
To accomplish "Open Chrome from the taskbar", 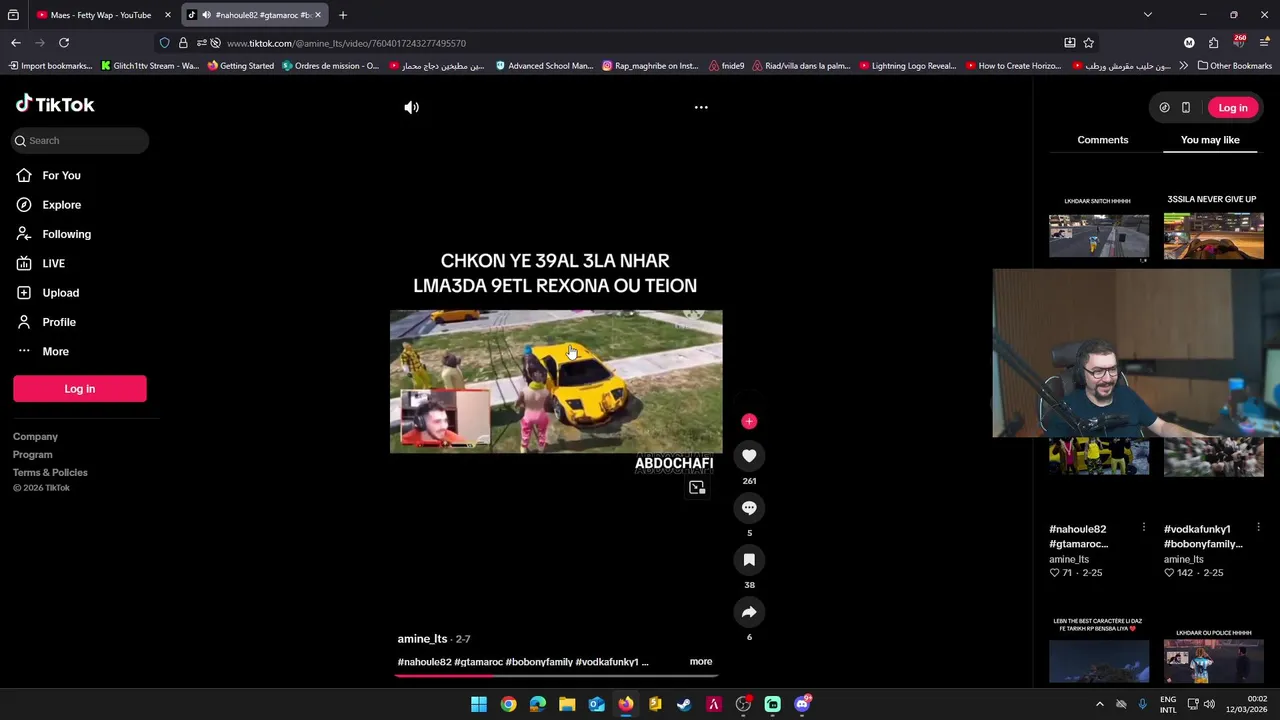I will coord(508,704).
